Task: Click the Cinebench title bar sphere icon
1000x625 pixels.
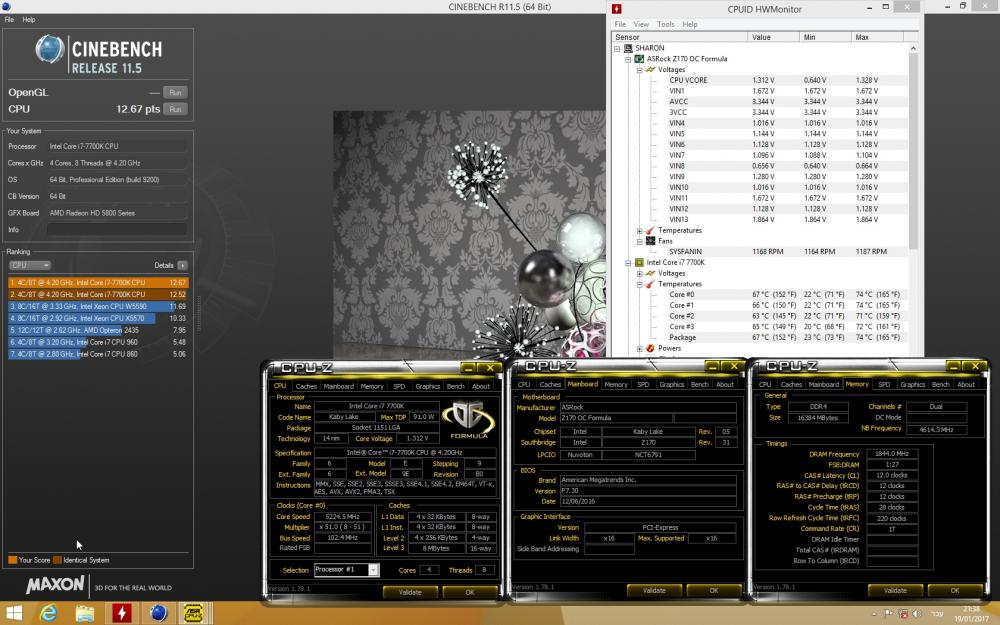Action: [4, 6]
